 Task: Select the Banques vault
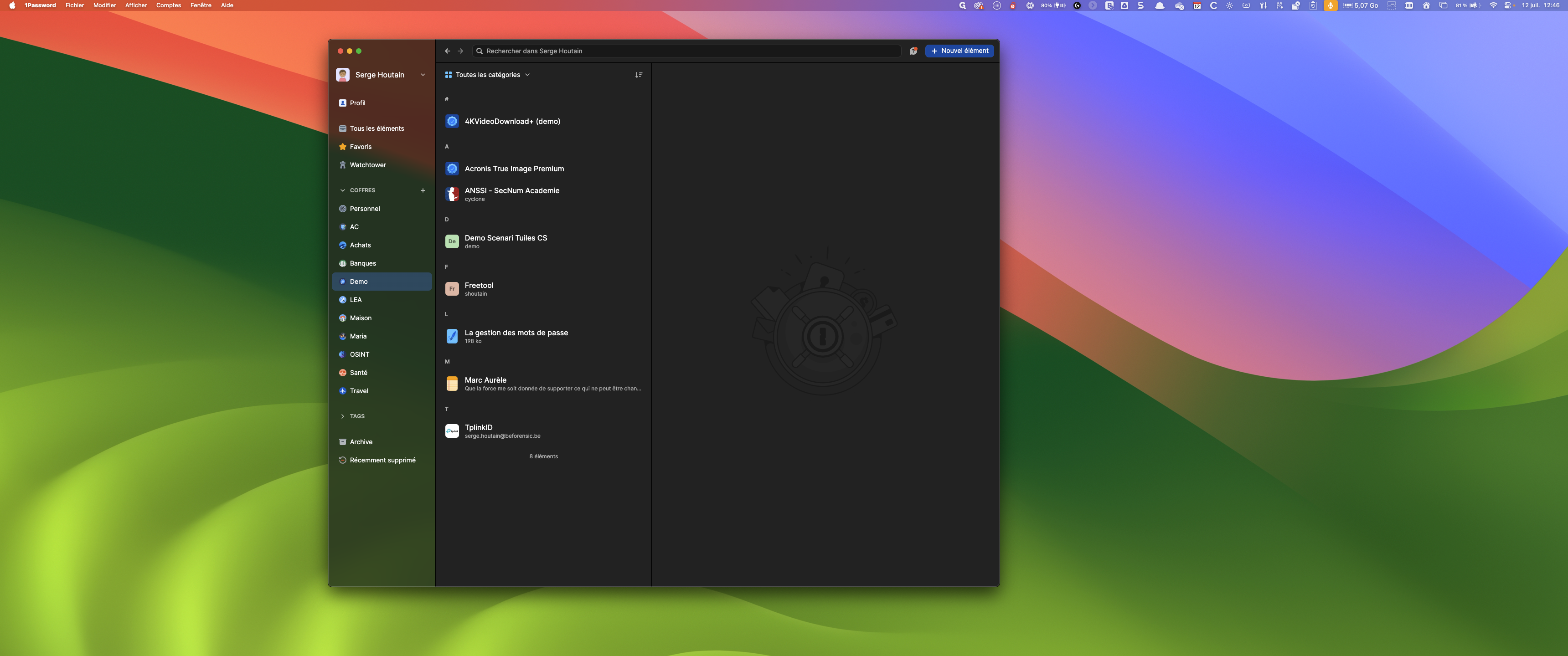pyautogui.click(x=382, y=263)
